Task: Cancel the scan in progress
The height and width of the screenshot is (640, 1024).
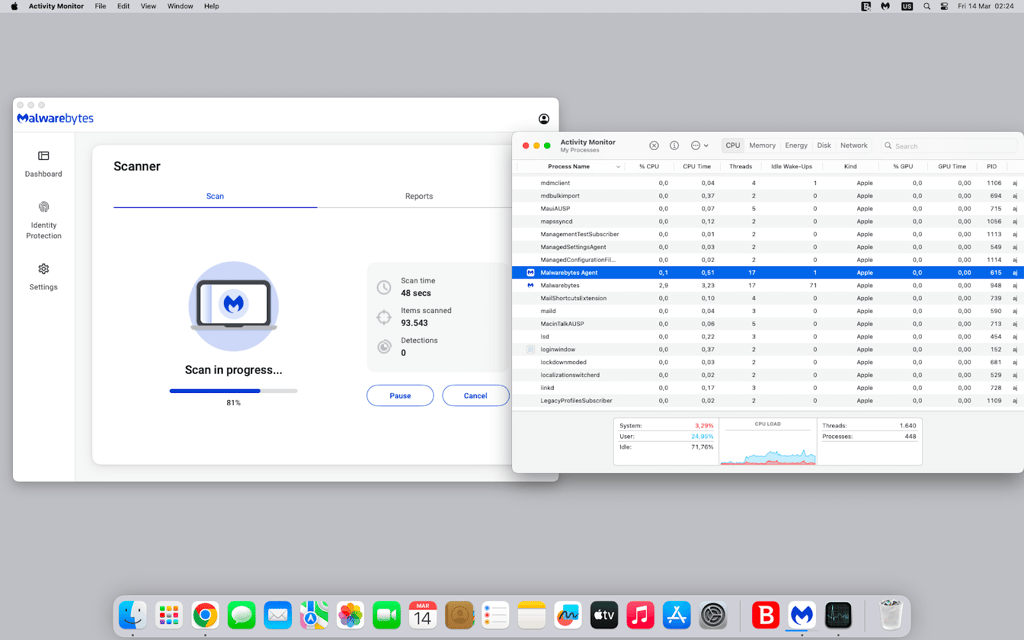Action: tap(475, 395)
